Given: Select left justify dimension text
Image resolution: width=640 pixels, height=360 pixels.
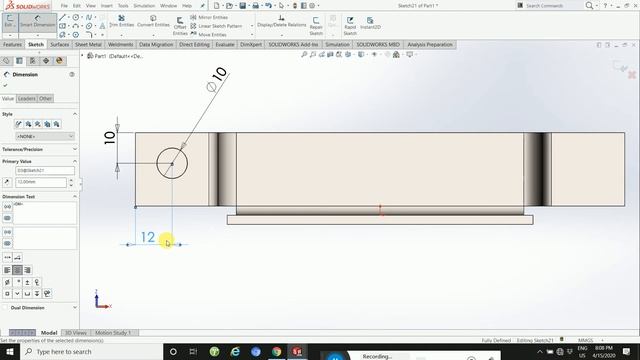Looking at the screenshot, I should pos(7,270).
